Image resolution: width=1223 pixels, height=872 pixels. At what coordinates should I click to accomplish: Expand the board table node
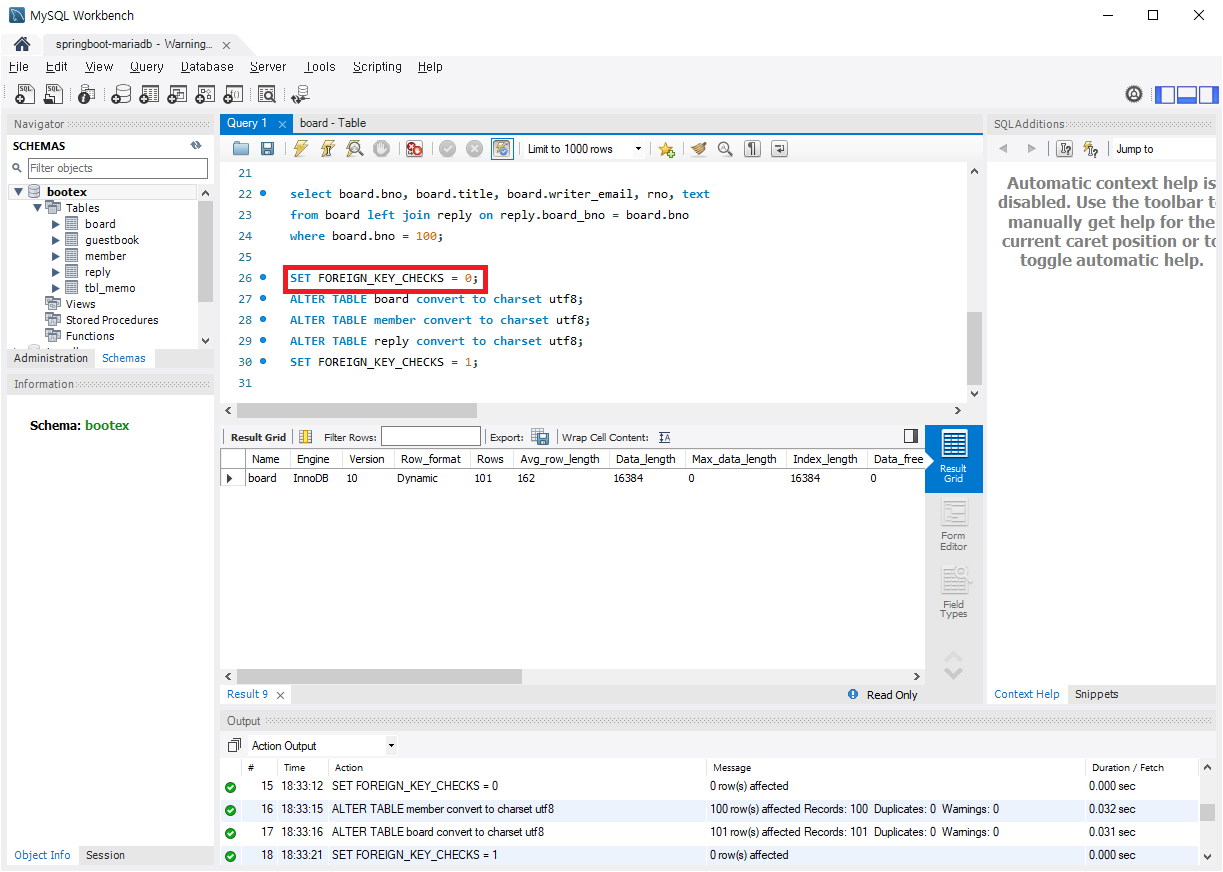point(56,224)
